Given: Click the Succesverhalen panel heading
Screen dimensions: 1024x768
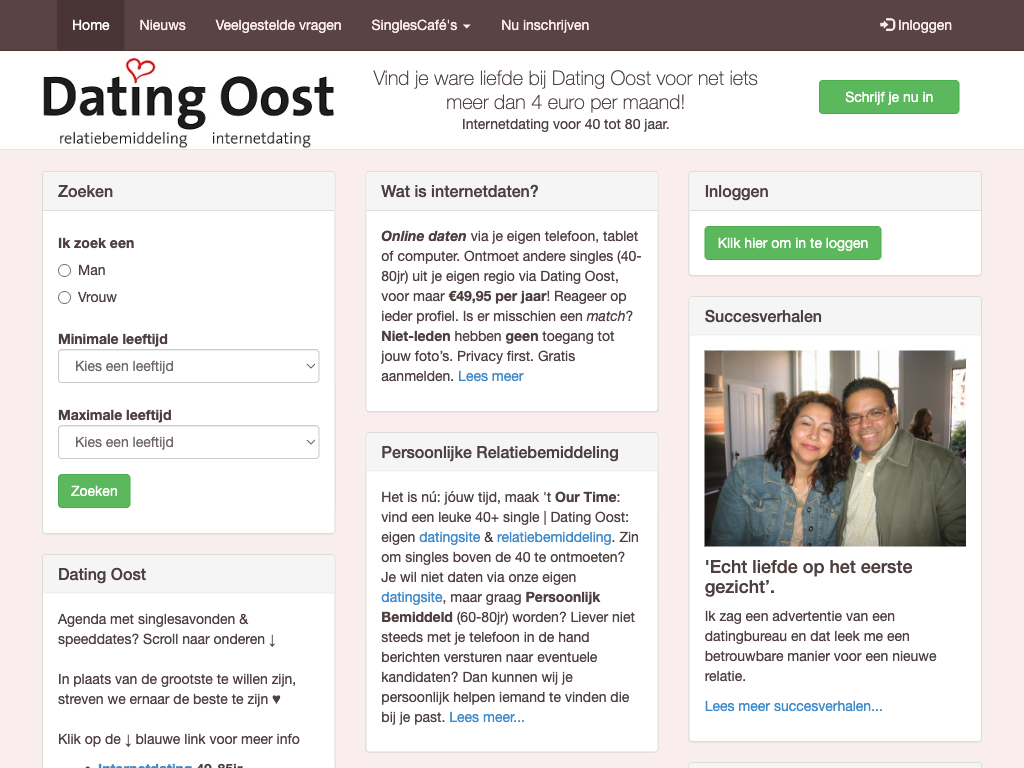Looking at the screenshot, I should tap(763, 317).
